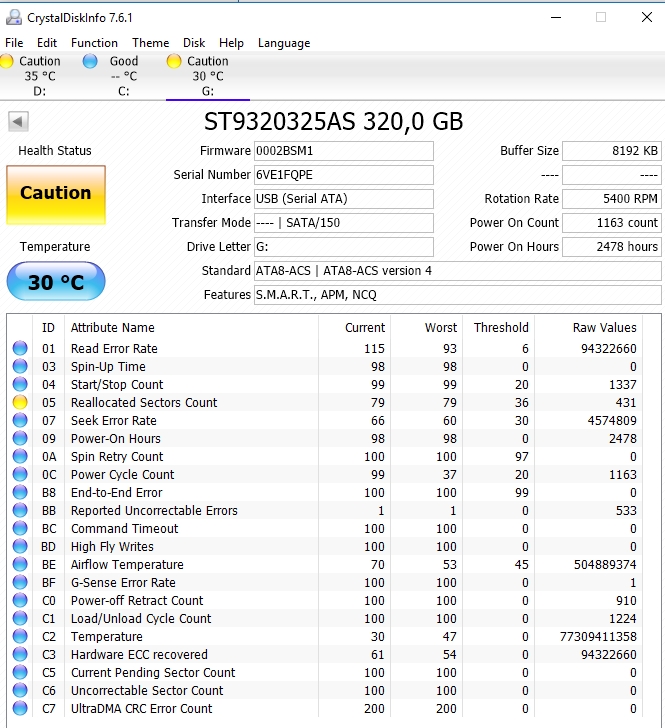
Task: Click the status icon for UltraDMA CRC Error Count
Action: [x=20, y=709]
